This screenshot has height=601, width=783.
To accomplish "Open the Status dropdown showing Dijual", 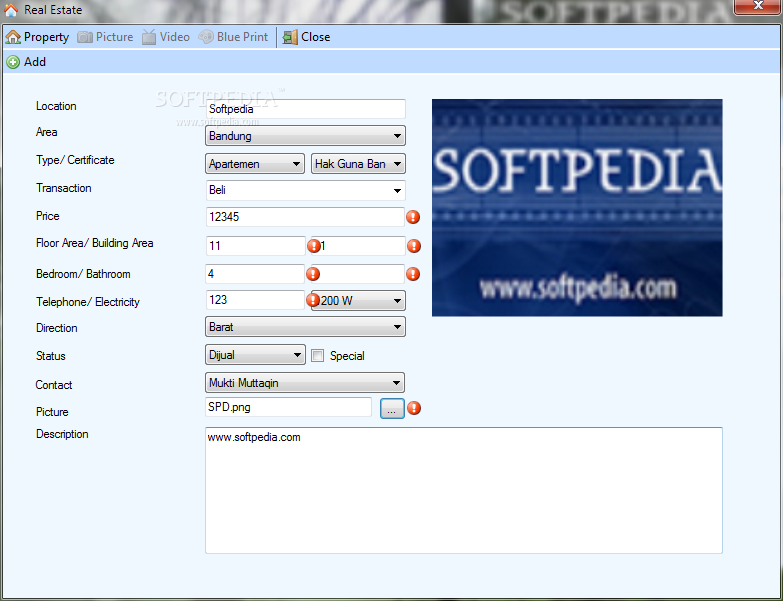I will tap(255, 355).
